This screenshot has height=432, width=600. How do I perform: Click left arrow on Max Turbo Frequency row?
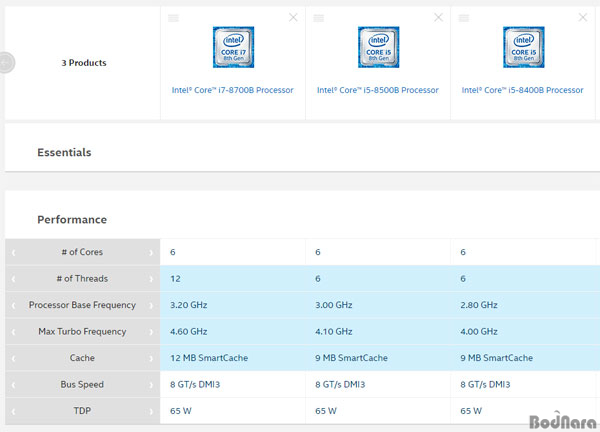[13, 332]
